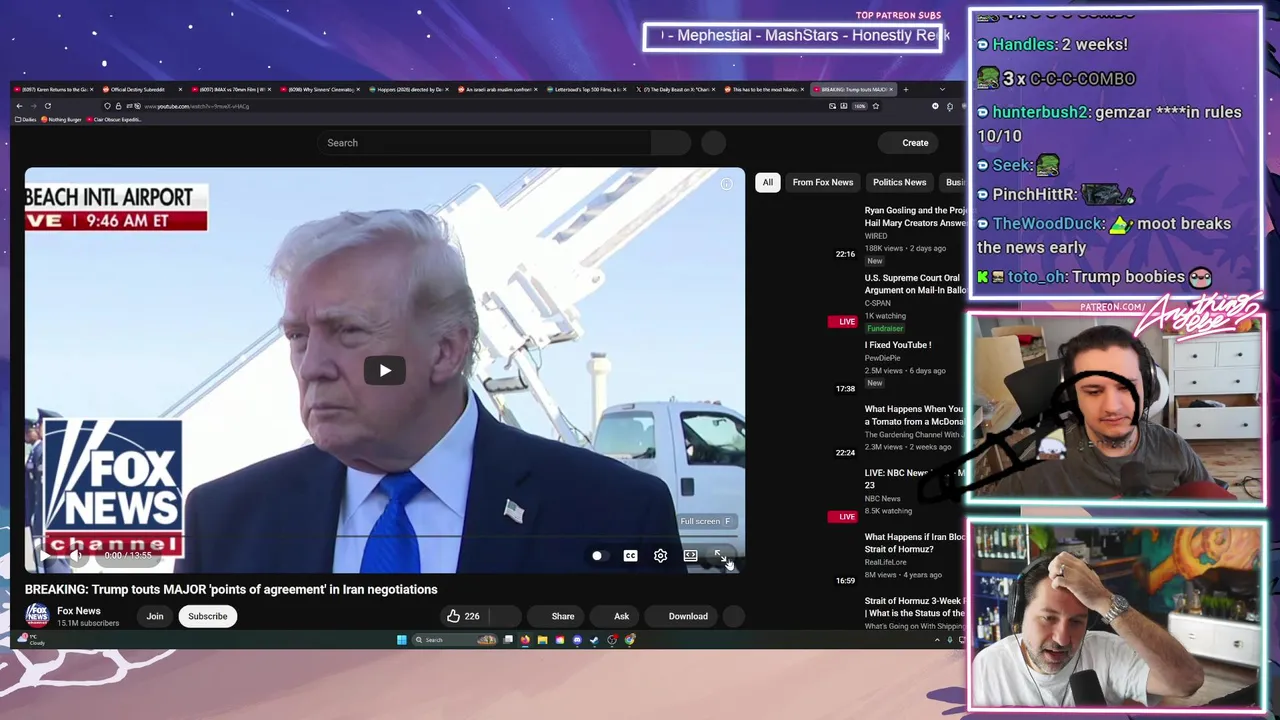The height and width of the screenshot is (720, 1280).
Task: Mute the video with the volume icon
Action: [x=76, y=555]
